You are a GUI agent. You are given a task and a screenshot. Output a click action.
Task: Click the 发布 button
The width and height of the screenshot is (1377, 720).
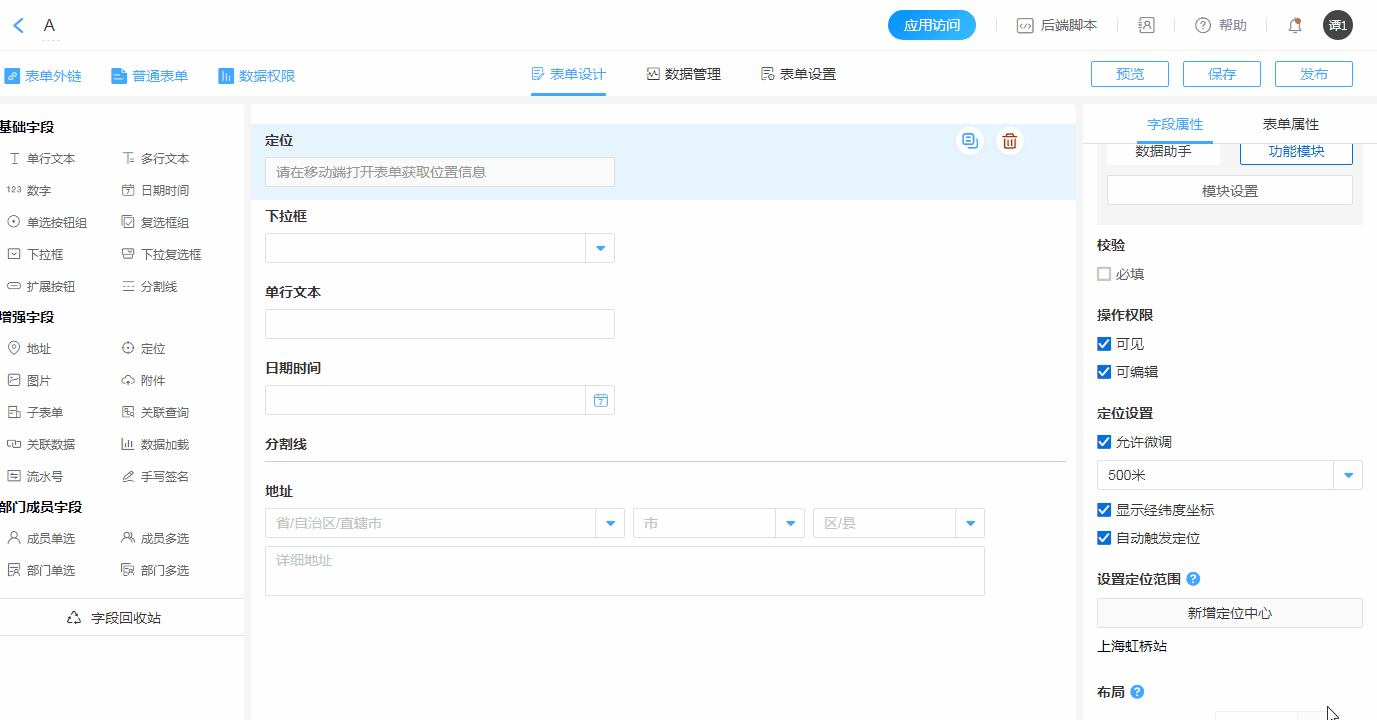(1313, 74)
